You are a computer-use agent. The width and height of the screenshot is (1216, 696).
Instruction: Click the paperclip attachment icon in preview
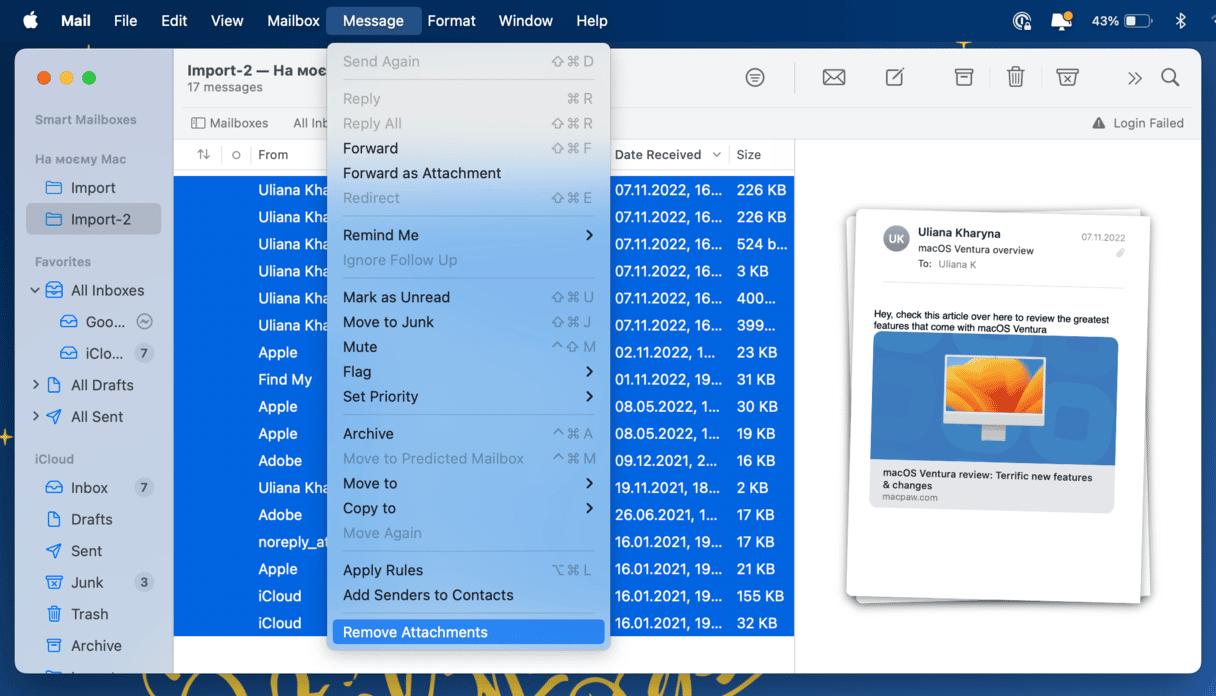coord(1120,253)
